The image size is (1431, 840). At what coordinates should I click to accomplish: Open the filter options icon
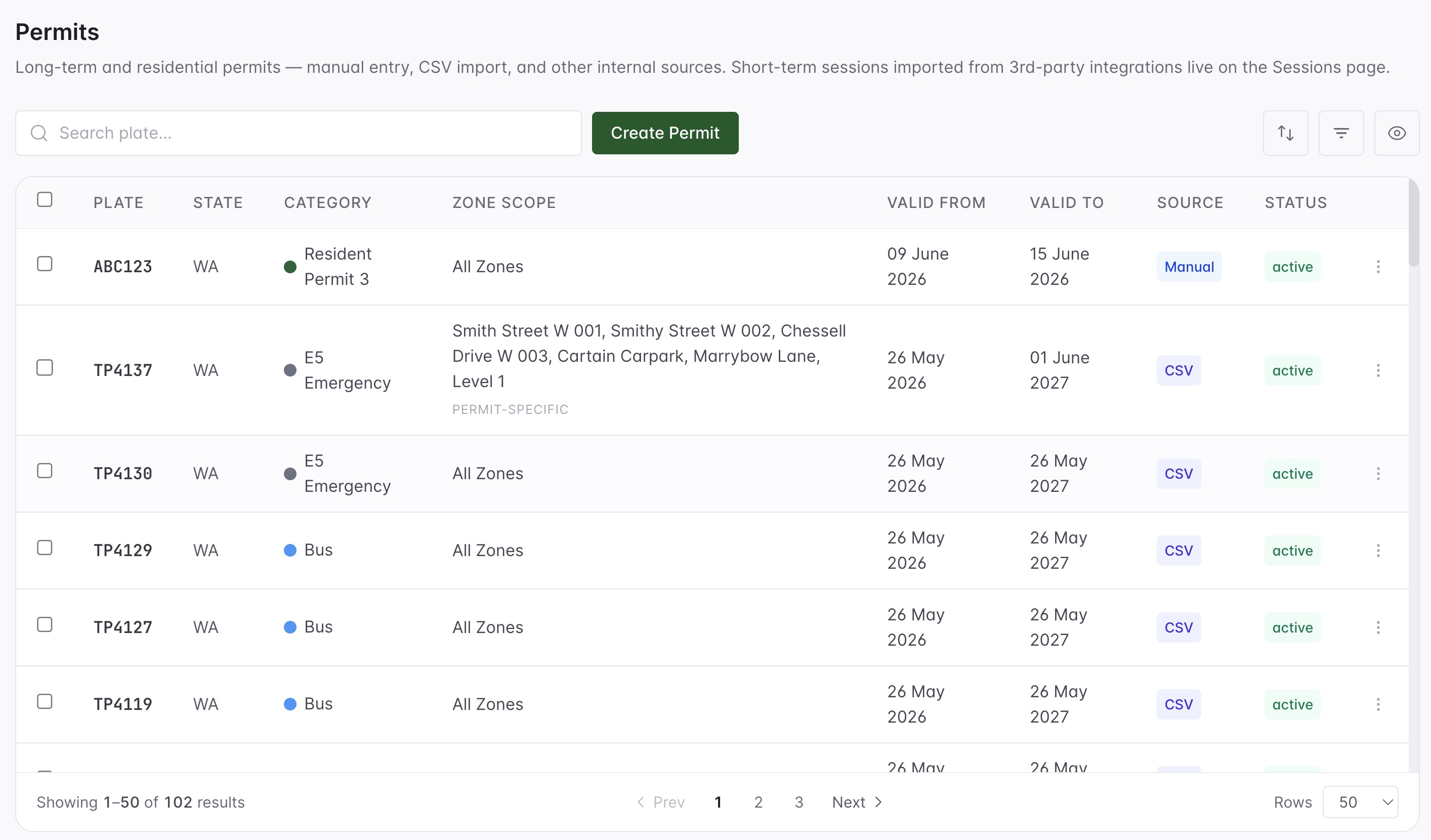point(1341,133)
